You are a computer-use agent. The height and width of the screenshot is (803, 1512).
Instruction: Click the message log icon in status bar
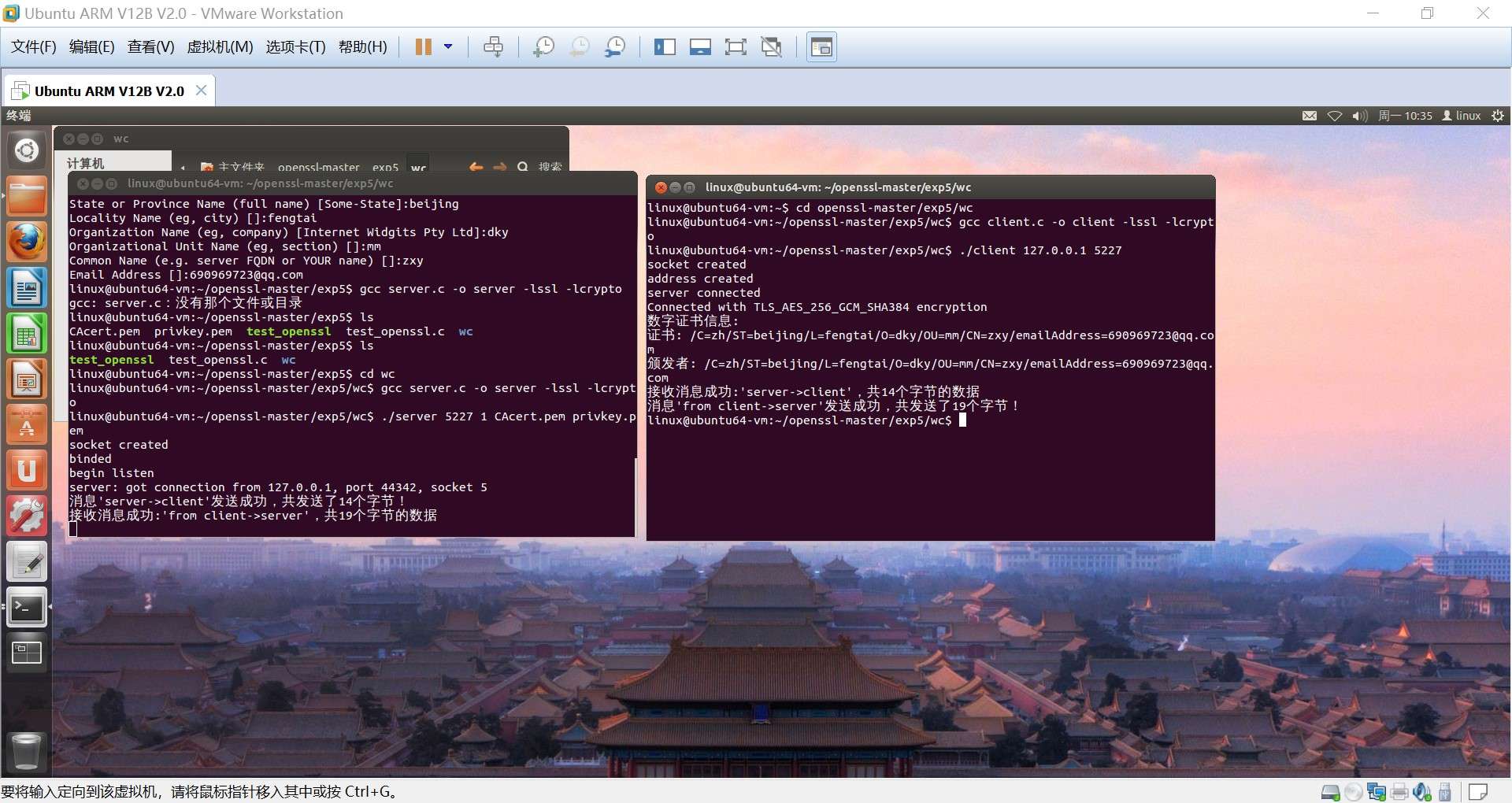[x=1478, y=792]
